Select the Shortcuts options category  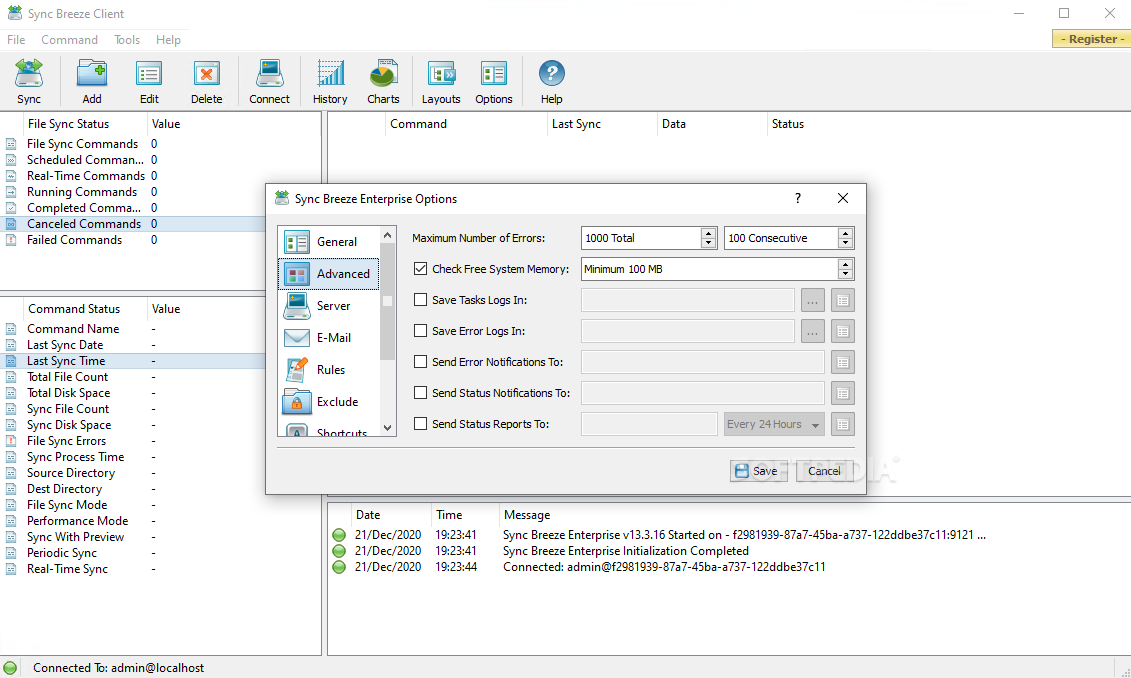[328, 429]
